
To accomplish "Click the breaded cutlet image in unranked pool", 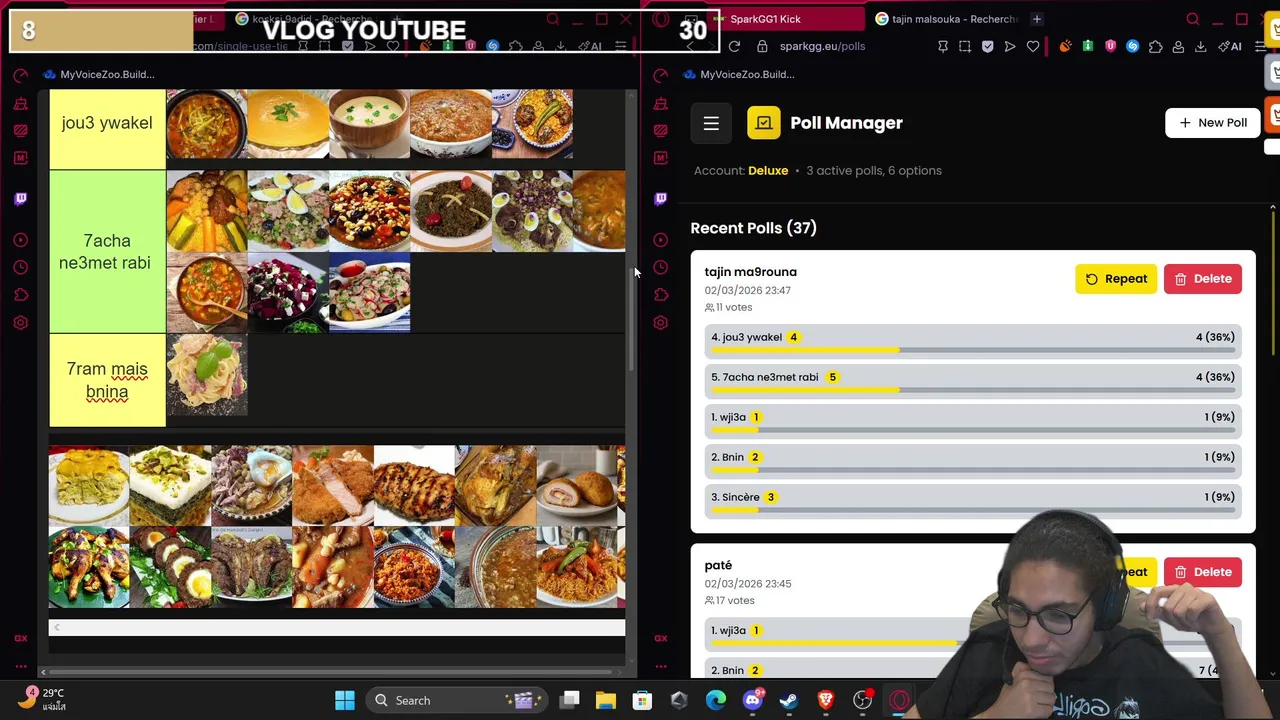I will click(x=333, y=486).
